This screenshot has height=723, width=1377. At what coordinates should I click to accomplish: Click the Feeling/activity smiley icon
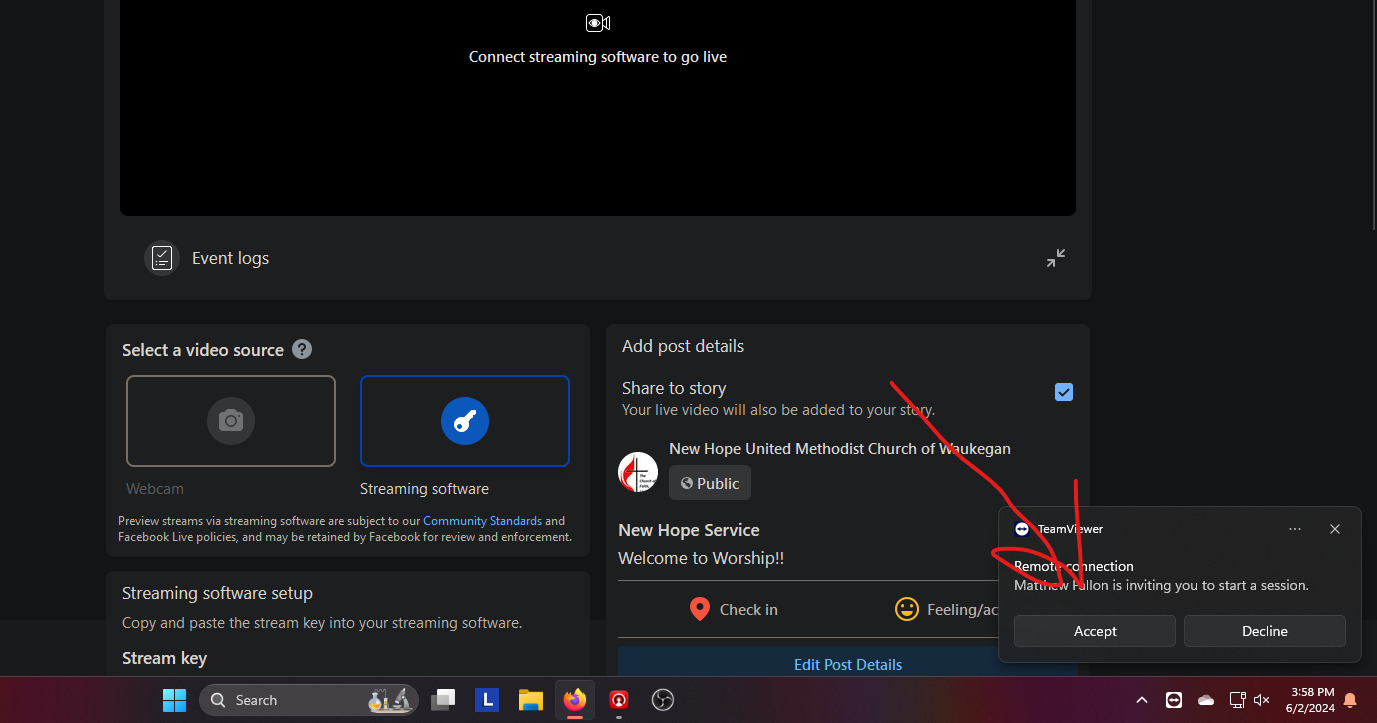coord(906,608)
